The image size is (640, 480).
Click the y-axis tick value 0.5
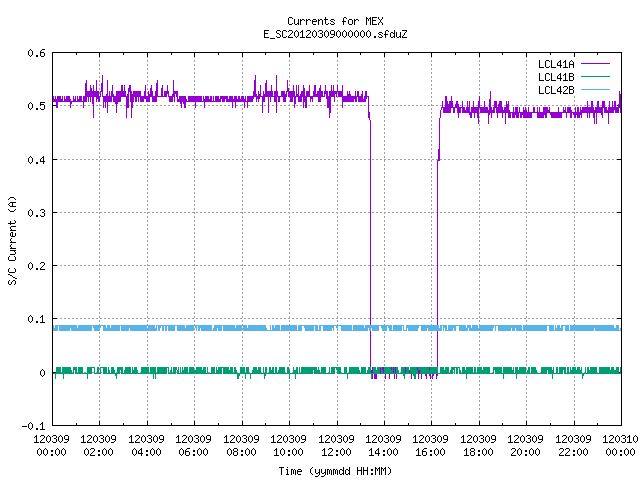point(36,106)
